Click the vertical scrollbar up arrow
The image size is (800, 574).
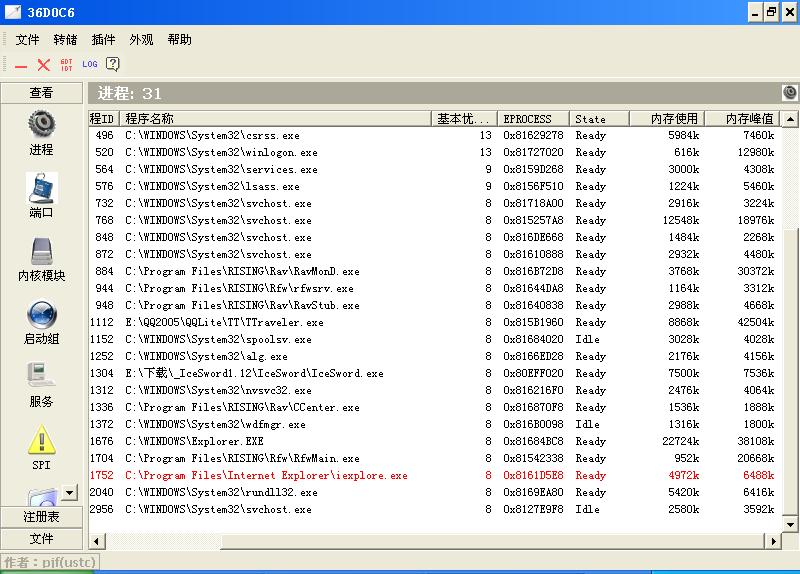point(790,119)
